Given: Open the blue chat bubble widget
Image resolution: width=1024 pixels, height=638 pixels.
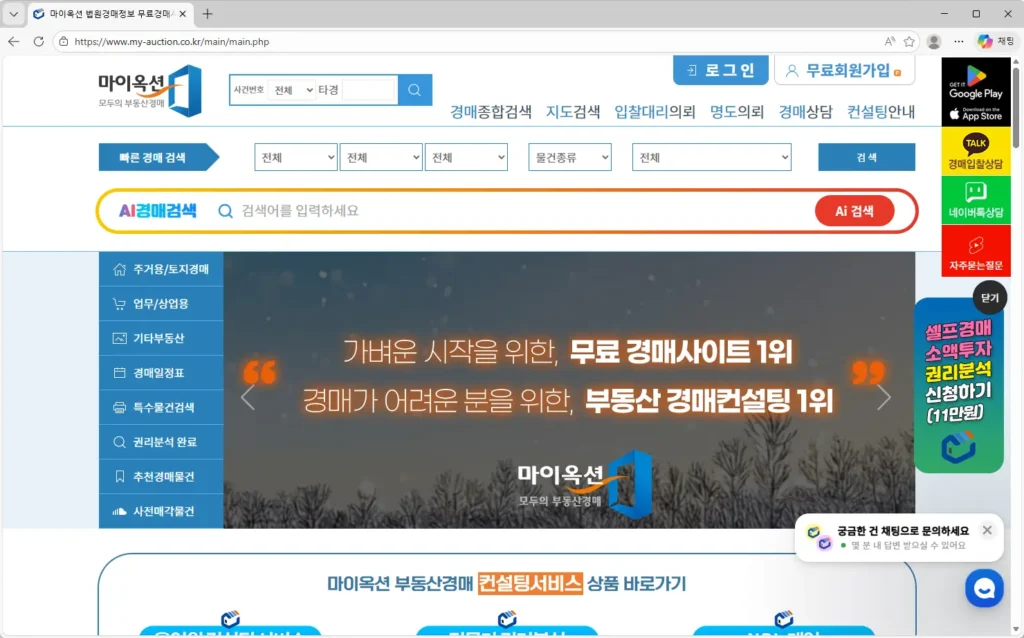Looking at the screenshot, I should (x=984, y=588).
